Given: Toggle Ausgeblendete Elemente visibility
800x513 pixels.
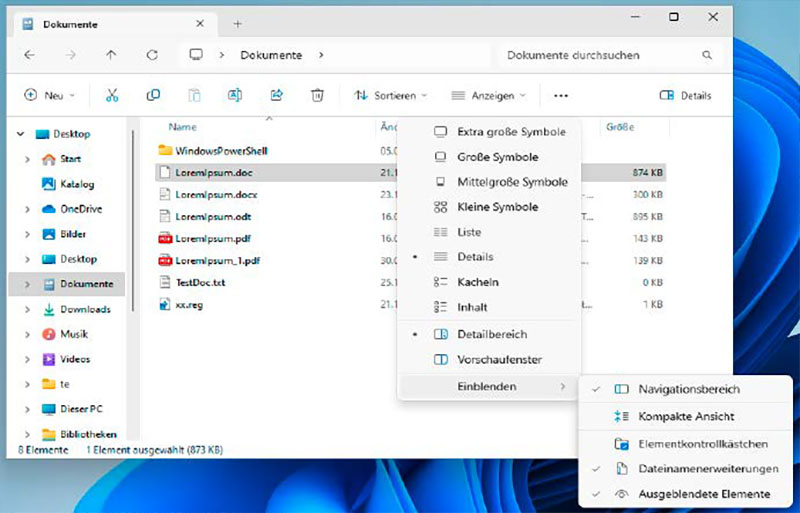Looking at the screenshot, I should pyautogui.click(x=685, y=494).
